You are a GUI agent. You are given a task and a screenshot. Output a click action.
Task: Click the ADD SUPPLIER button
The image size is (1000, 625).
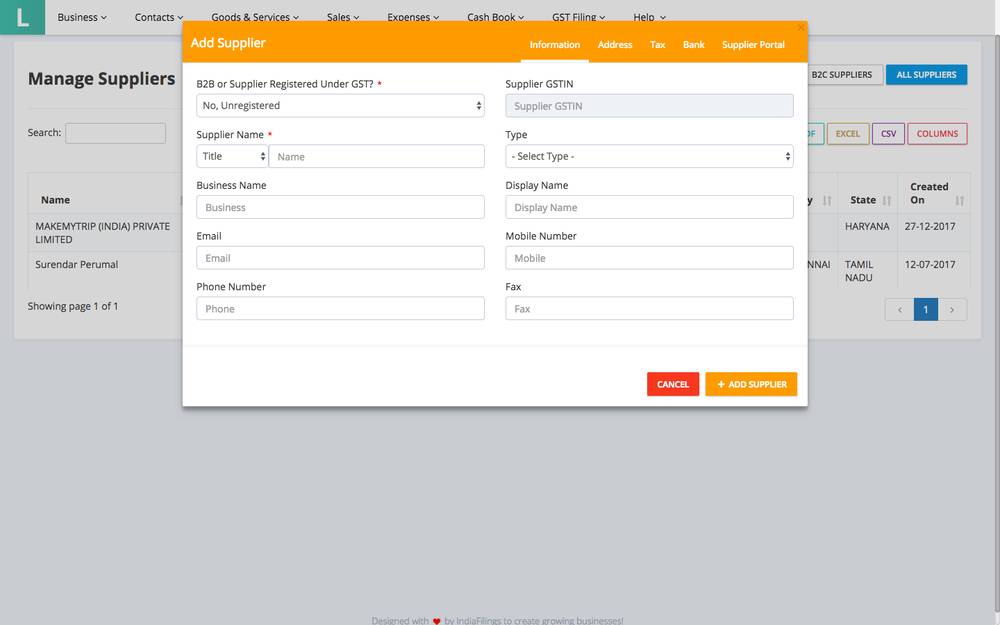point(751,383)
